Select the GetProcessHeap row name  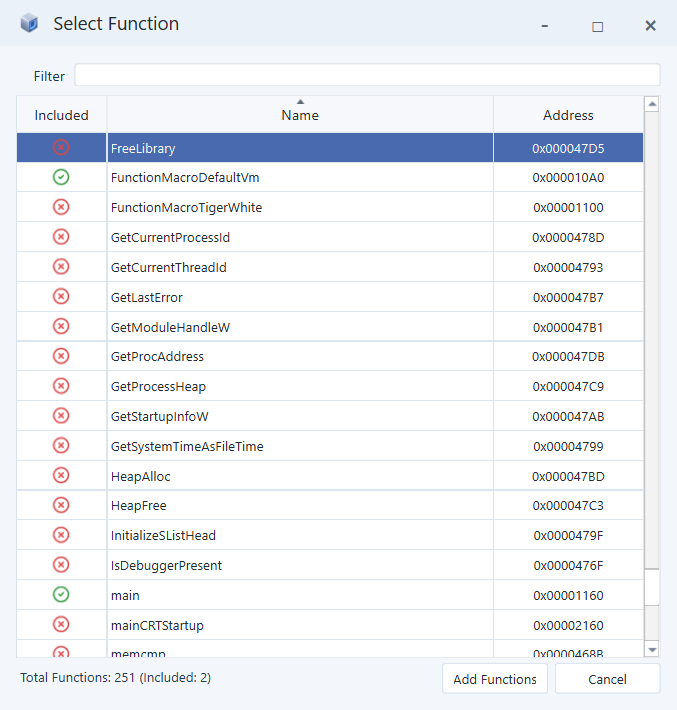pos(158,387)
